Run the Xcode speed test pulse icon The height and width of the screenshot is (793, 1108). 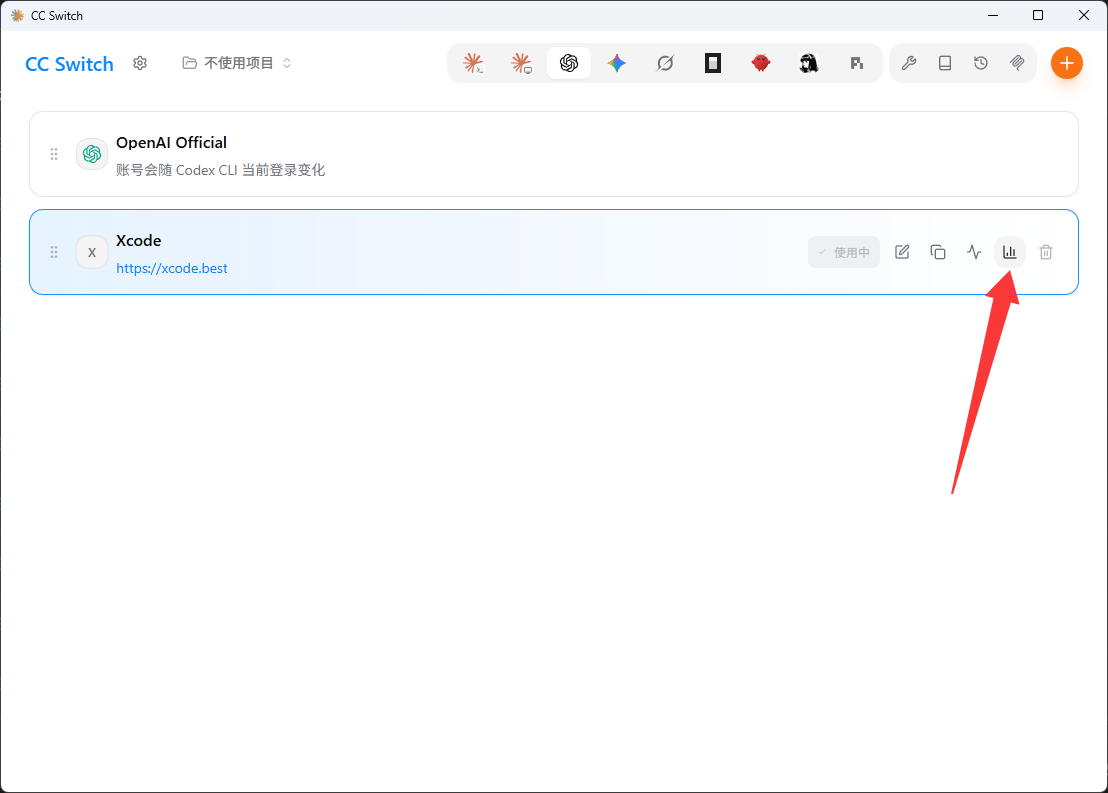(974, 252)
